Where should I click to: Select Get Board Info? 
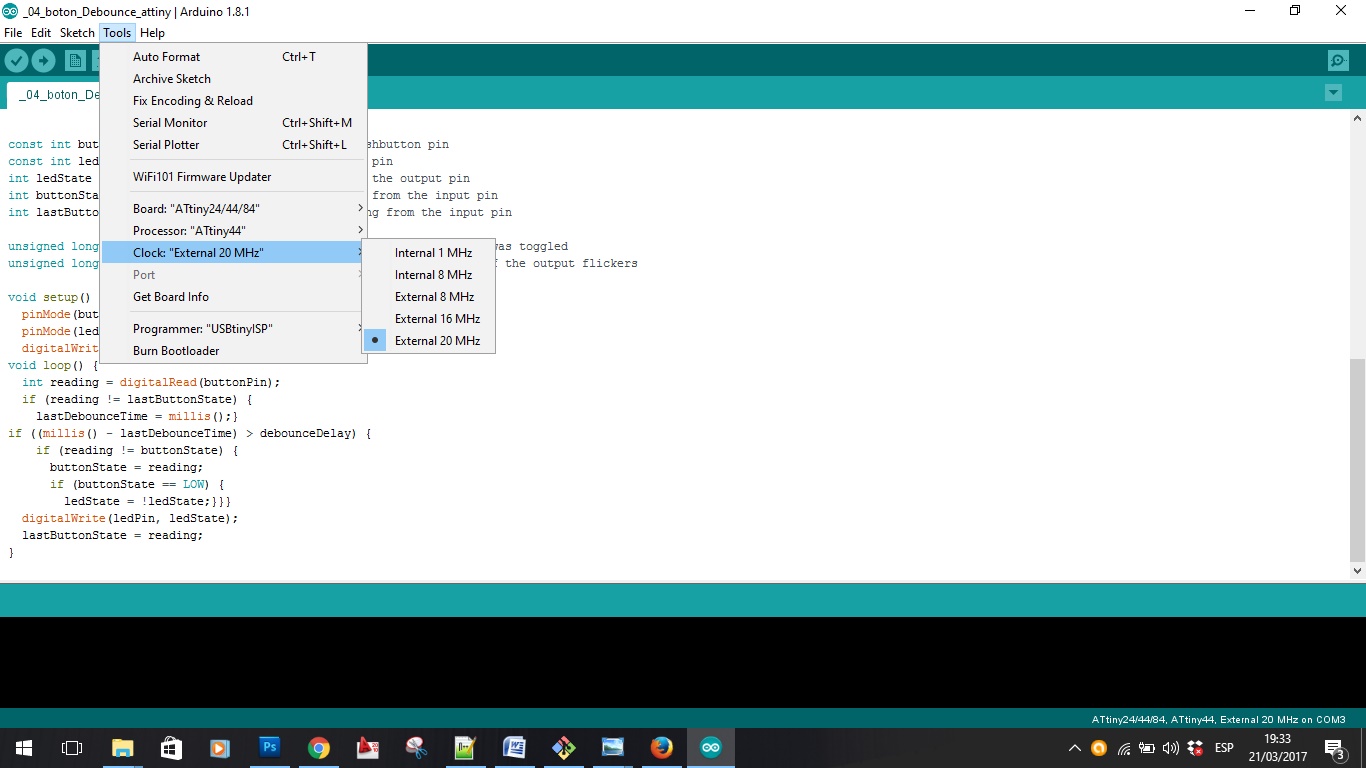click(x=234, y=297)
